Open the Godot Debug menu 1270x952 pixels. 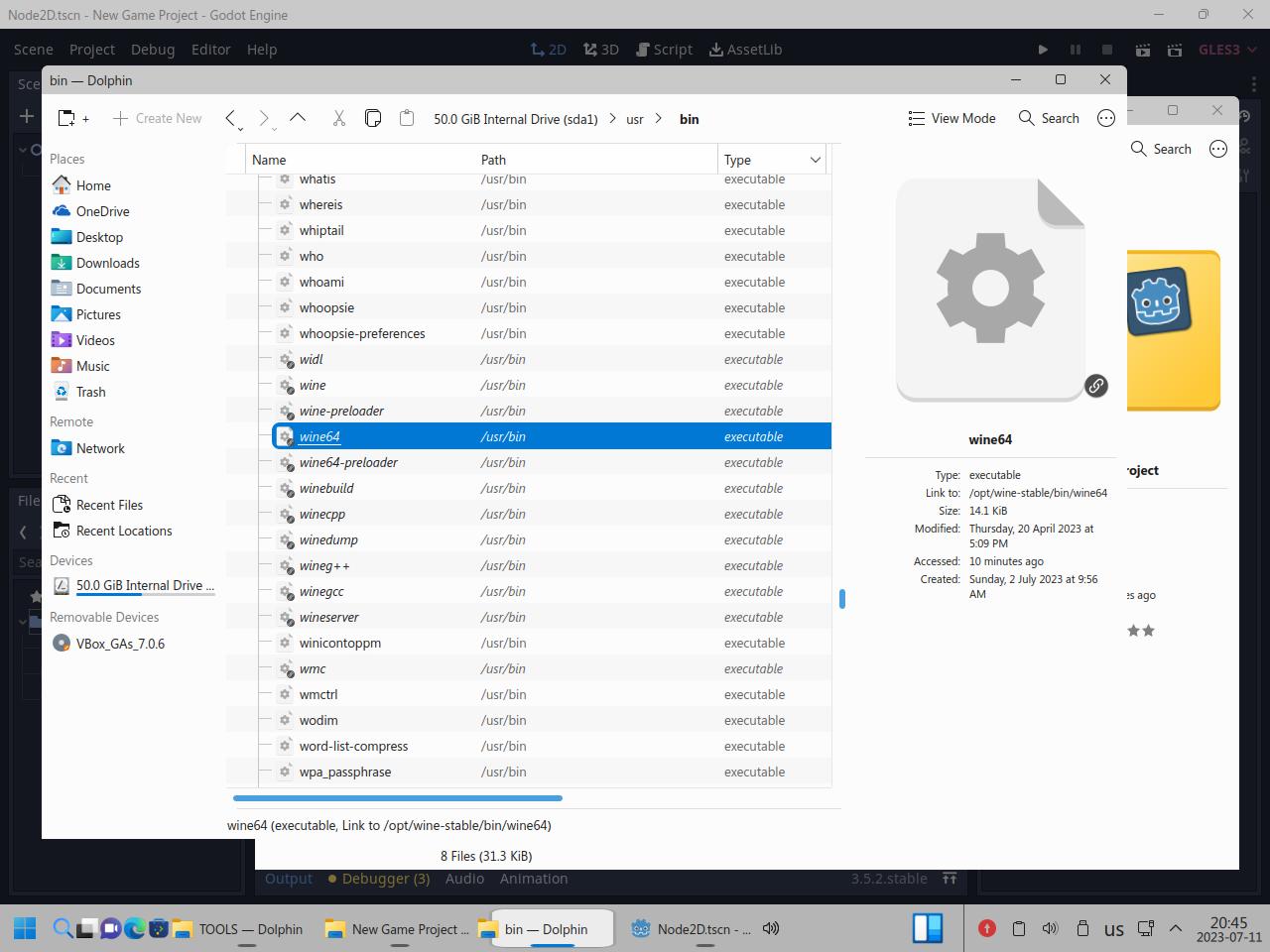pos(152,49)
